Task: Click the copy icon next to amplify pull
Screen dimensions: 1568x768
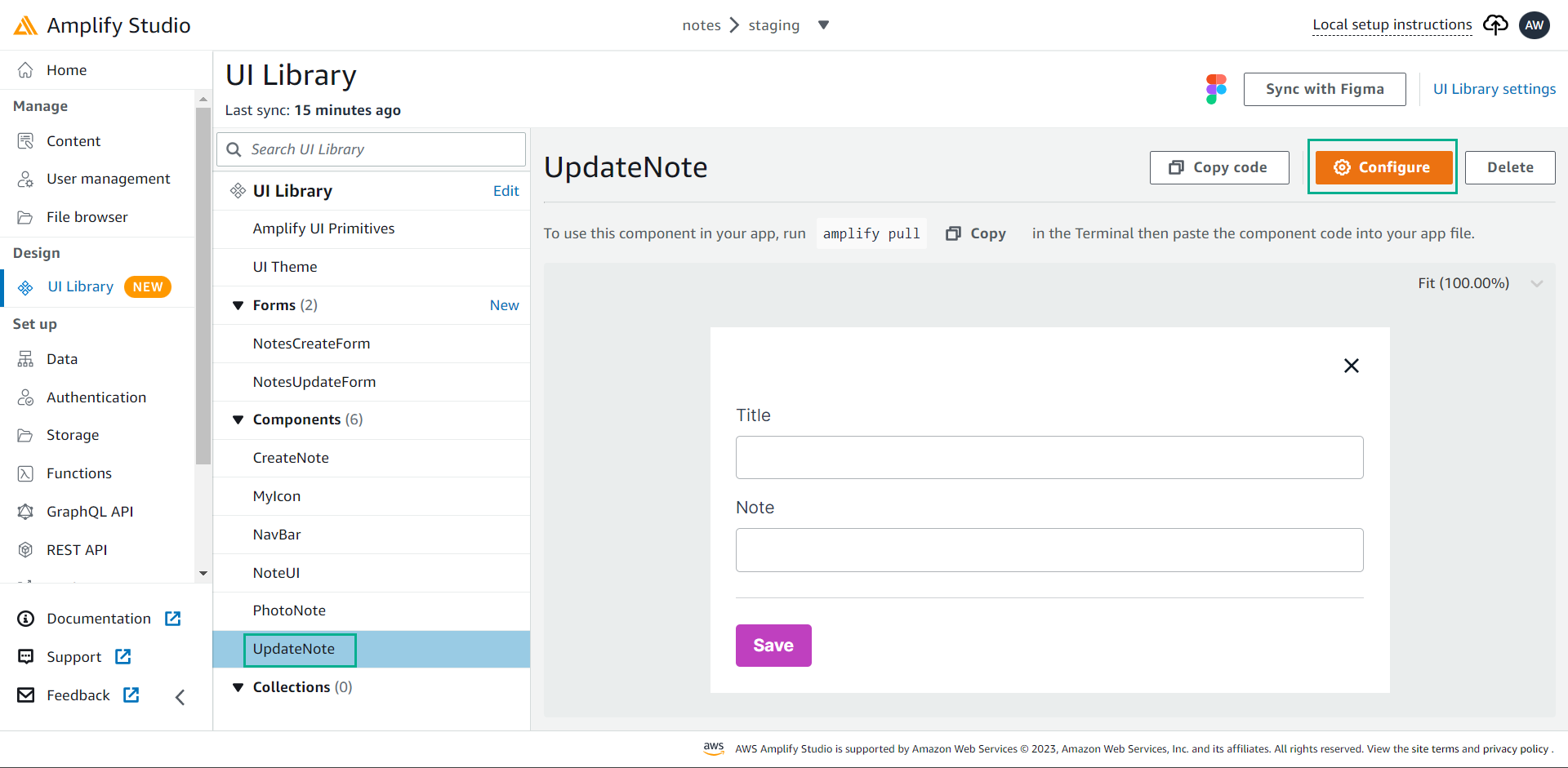Action: coord(953,233)
